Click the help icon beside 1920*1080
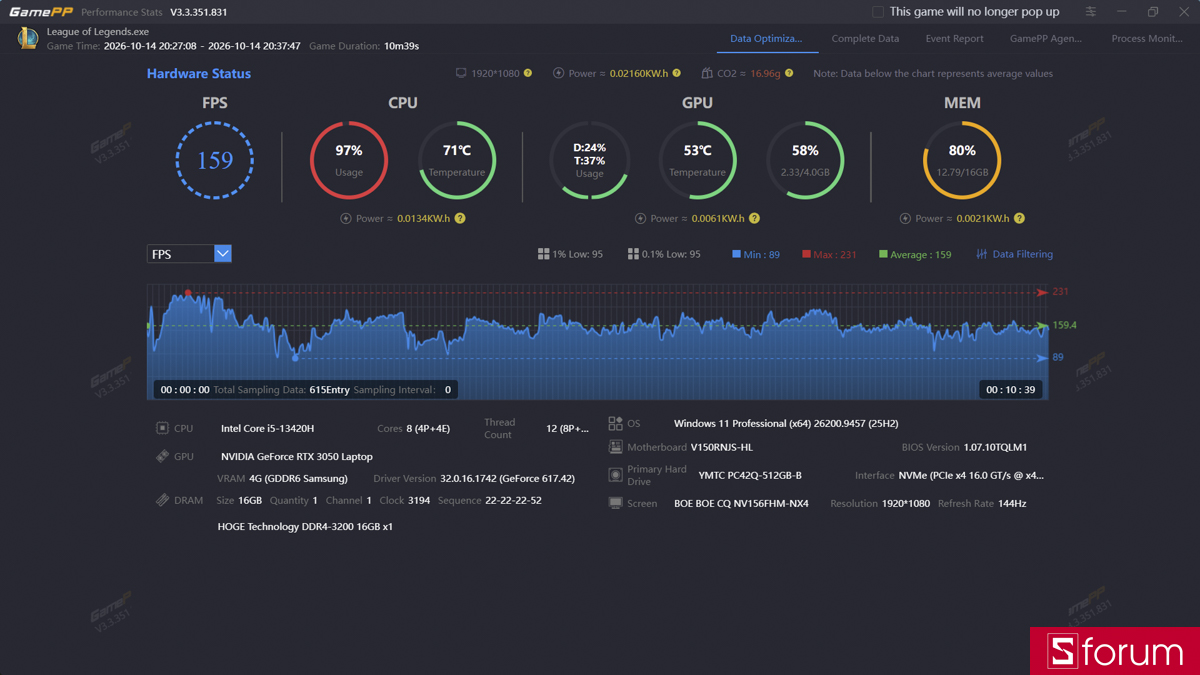 pos(528,73)
